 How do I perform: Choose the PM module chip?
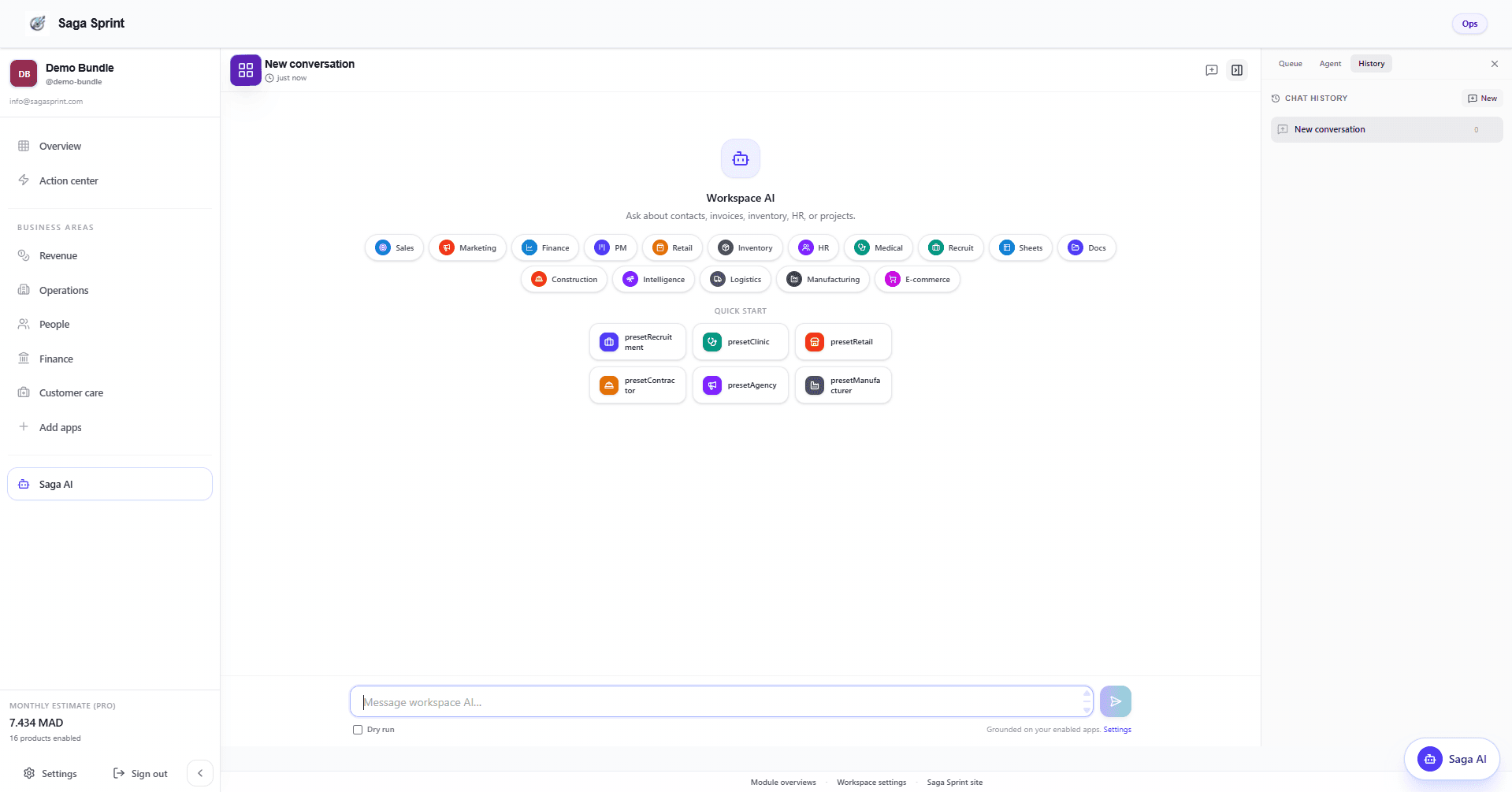(611, 247)
